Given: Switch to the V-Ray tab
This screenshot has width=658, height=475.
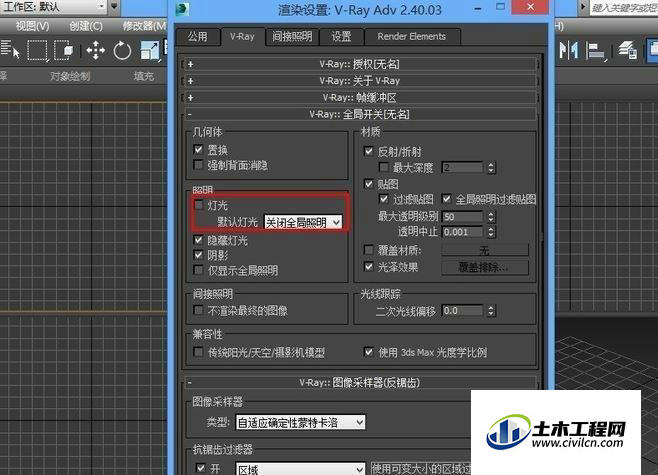Looking at the screenshot, I should click(x=242, y=37).
